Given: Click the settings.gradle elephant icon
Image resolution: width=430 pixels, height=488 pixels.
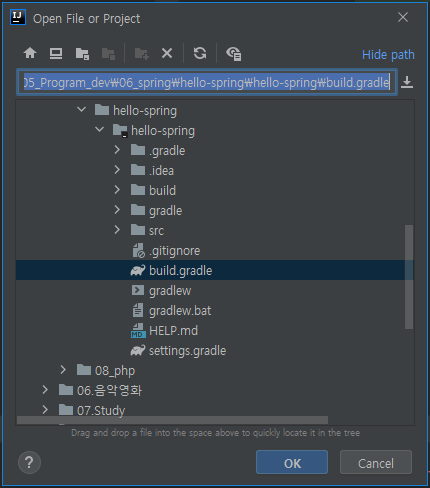Looking at the screenshot, I should click(x=138, y=350).
